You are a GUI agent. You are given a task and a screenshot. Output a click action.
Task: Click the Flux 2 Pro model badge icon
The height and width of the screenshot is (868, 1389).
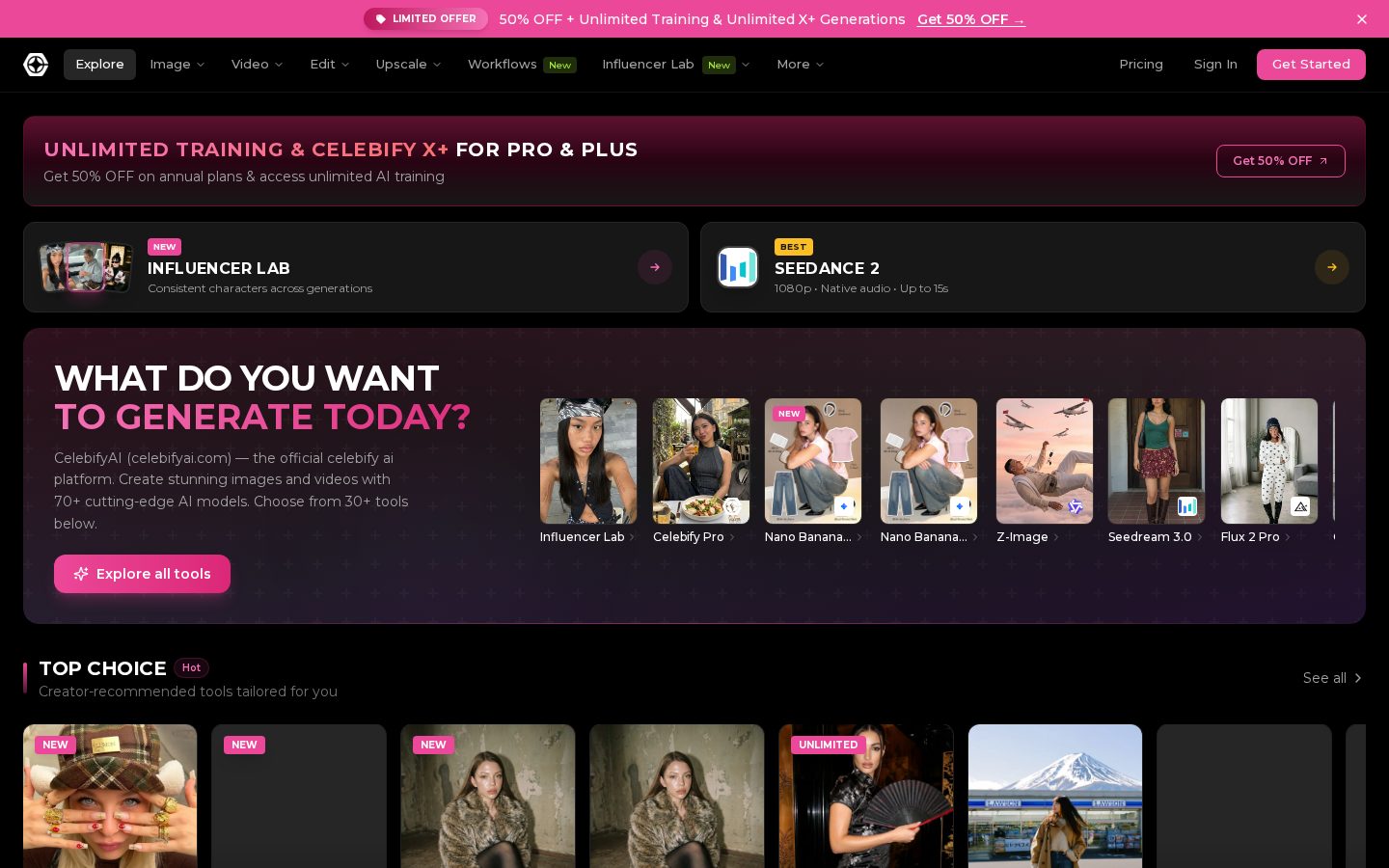pos(1300,506)
